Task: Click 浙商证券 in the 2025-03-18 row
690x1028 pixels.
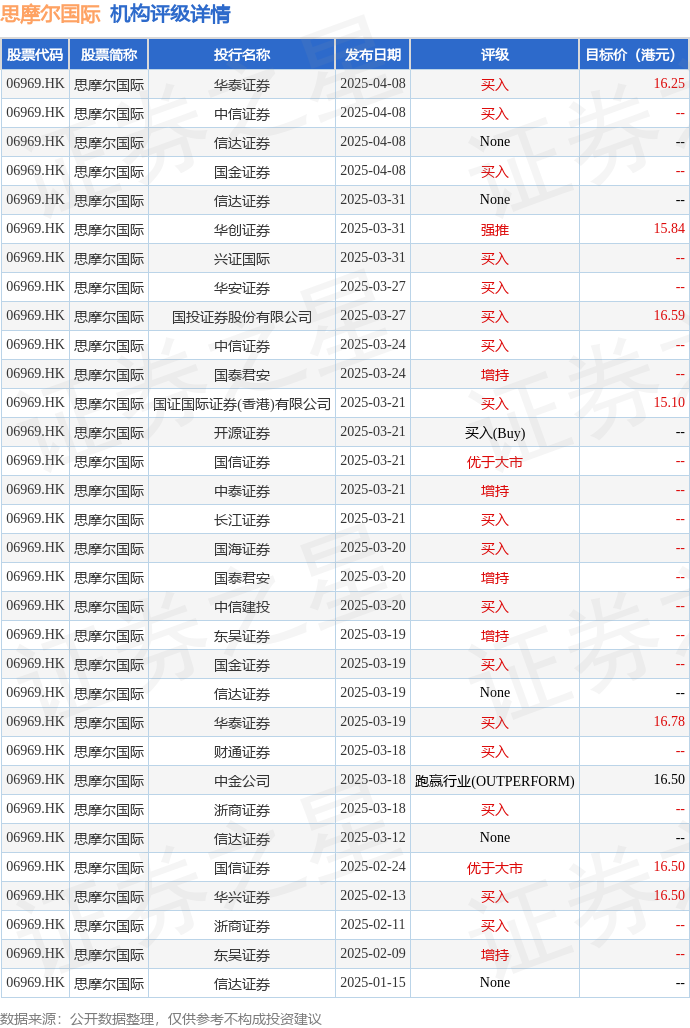Action: coord(241,809)
